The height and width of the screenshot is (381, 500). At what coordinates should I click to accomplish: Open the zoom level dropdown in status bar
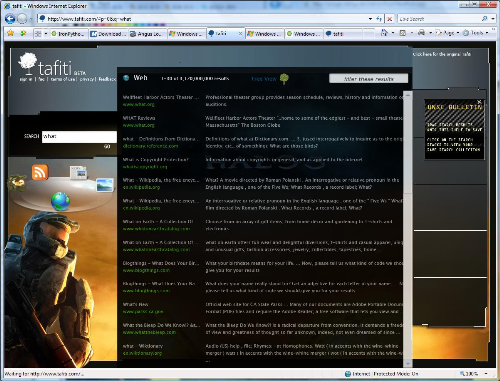[x=486, y=374]
